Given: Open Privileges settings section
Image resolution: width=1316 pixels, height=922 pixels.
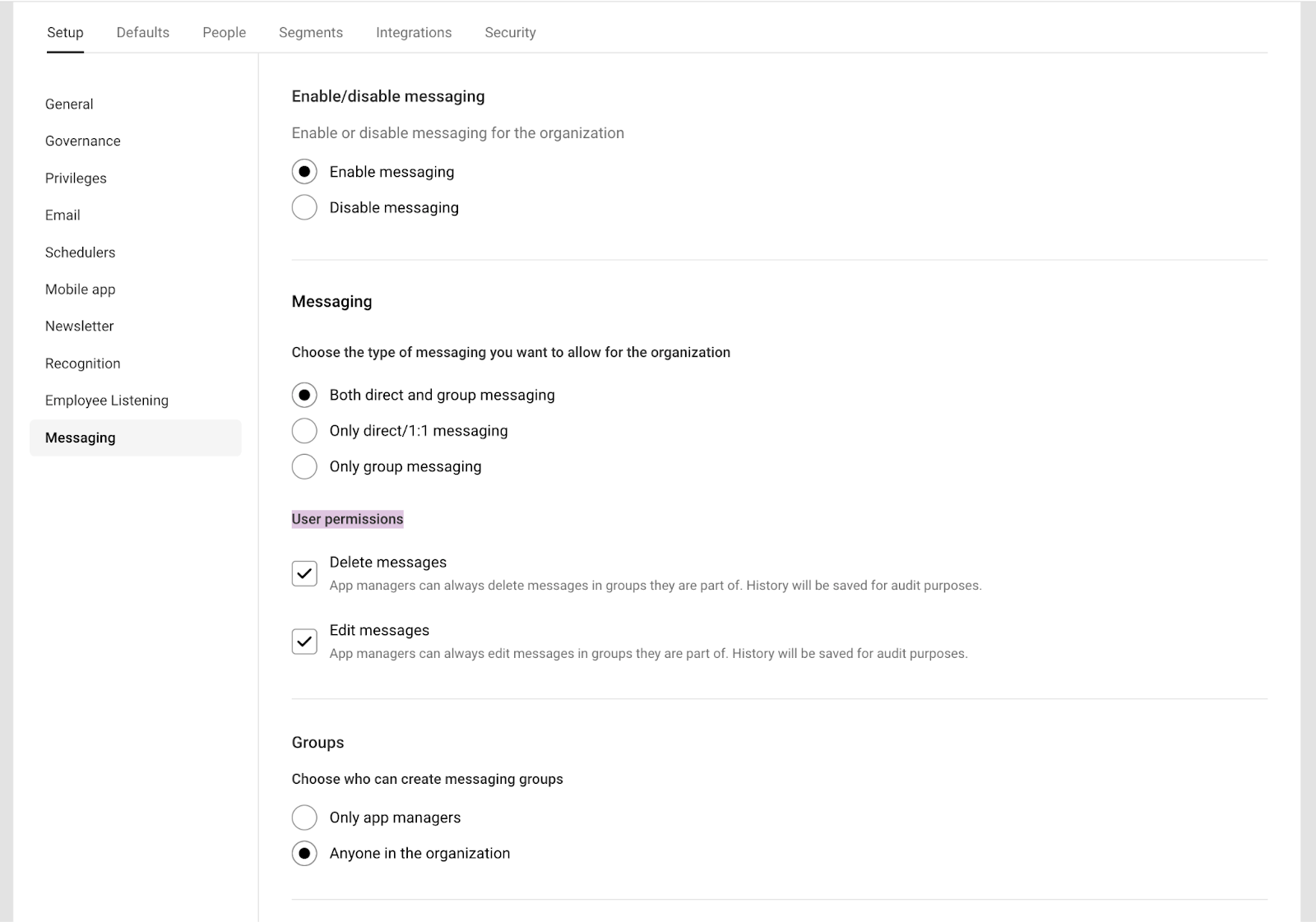Looking at the screenshot, I should click(x=76, y=178).
